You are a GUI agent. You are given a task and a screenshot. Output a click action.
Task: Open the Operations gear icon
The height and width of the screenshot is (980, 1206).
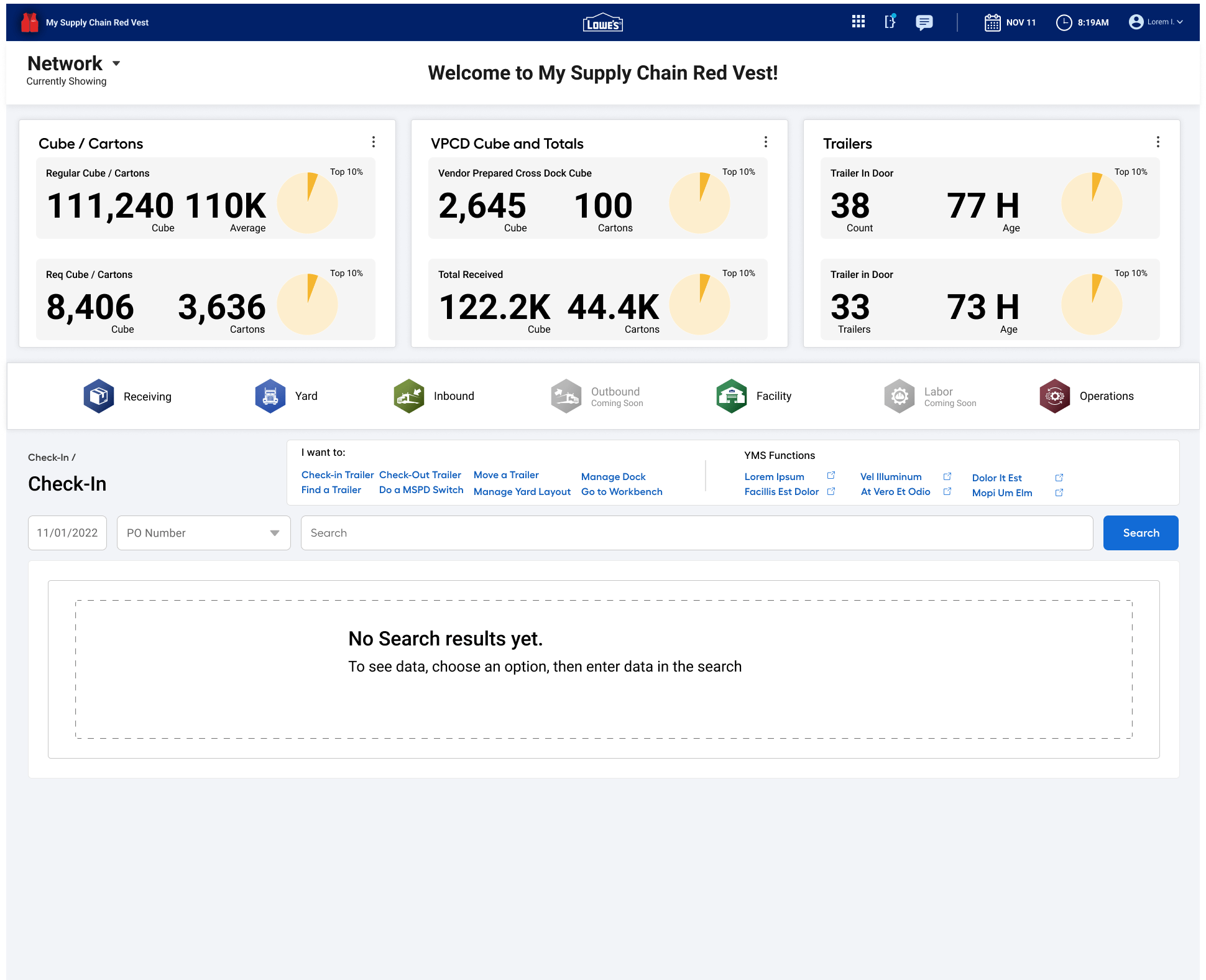pos(1055,396)
